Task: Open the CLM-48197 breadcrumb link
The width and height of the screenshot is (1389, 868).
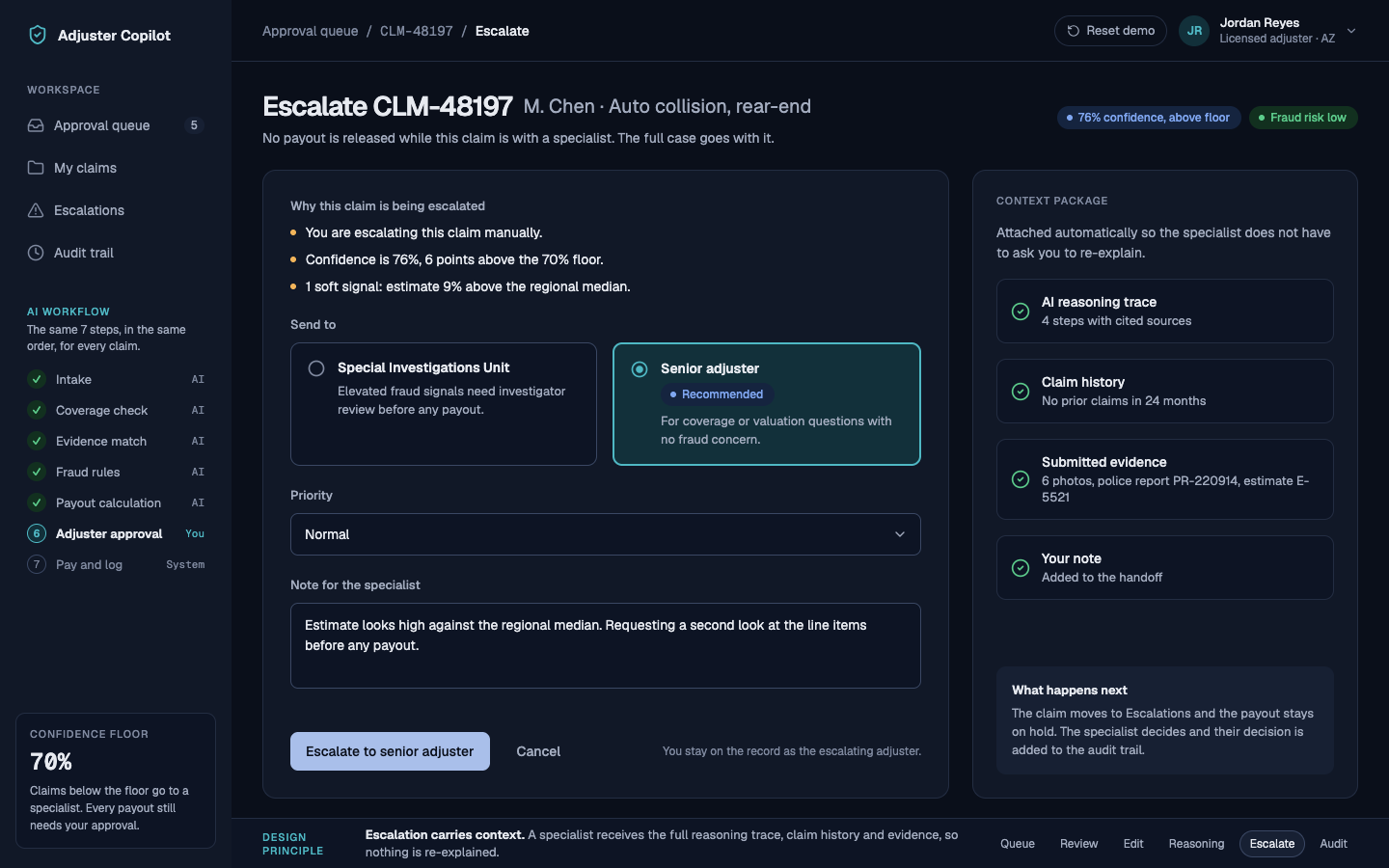Action: (x=417, y=31)
